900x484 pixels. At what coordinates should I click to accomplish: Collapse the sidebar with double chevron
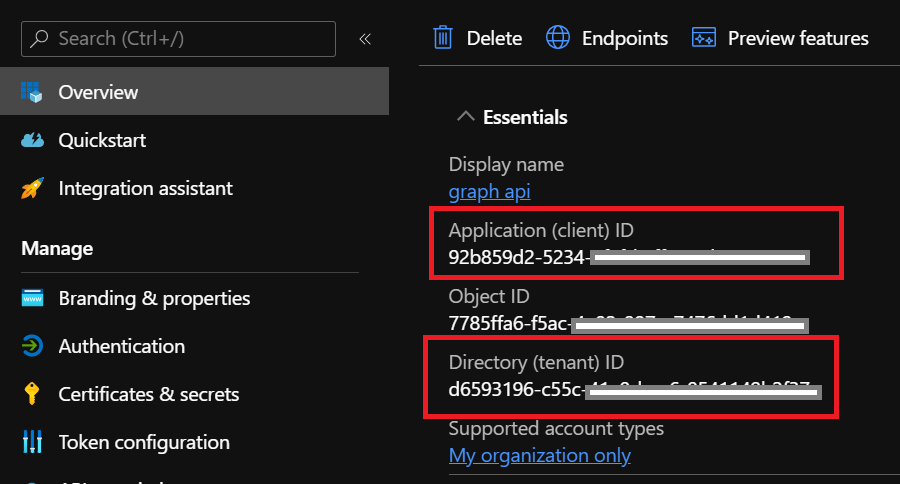(x=365, y=39)
